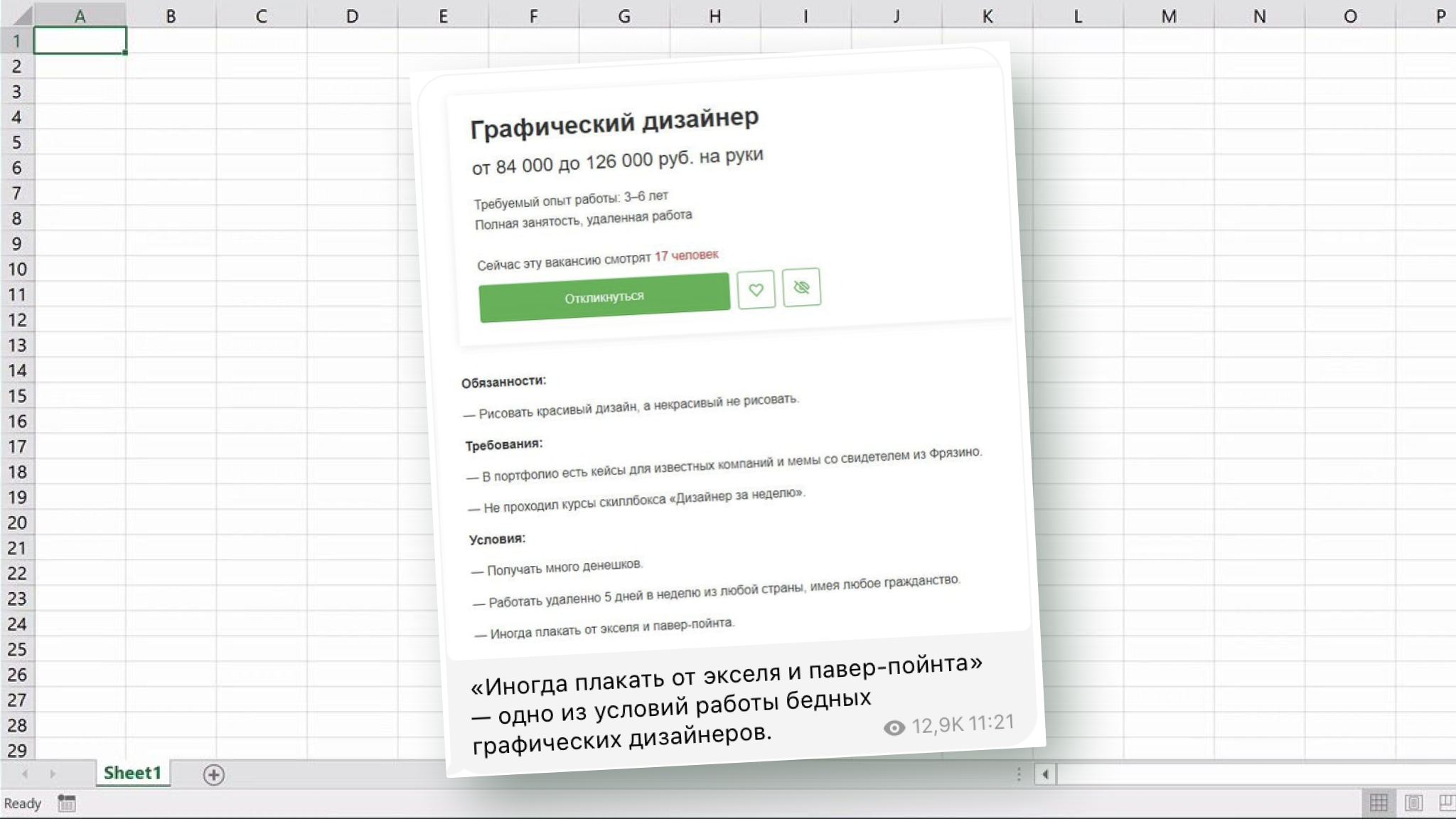Select column D header
This screenshot has height=819, width=1456.
coord(352,16)
